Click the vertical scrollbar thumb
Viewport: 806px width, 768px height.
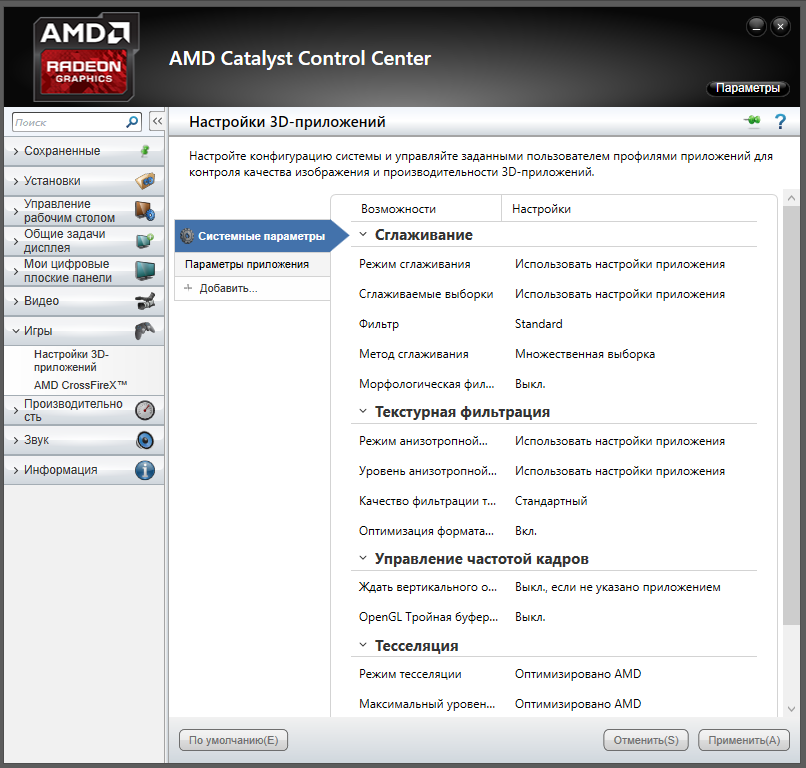(x=791, y=415)
